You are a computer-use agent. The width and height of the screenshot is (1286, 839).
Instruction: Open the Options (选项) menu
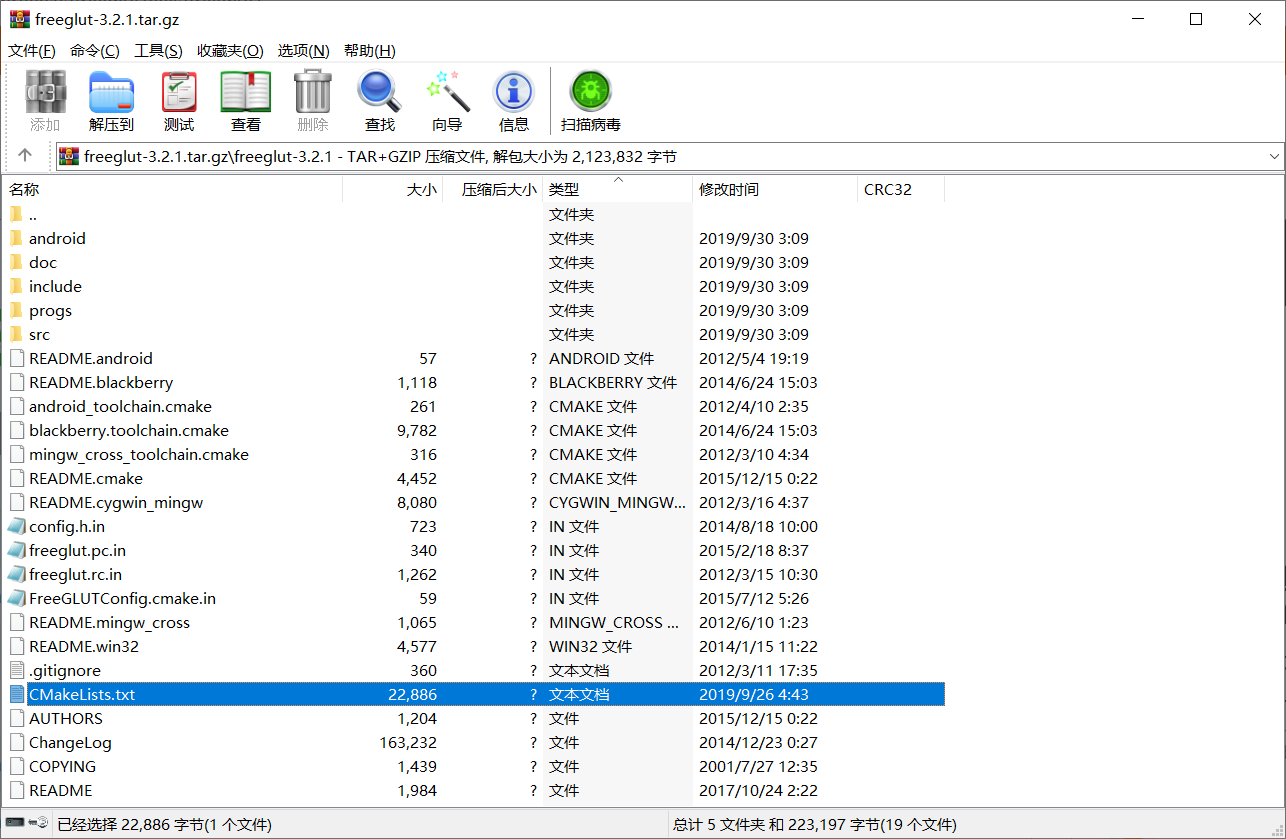click(304, 51)
